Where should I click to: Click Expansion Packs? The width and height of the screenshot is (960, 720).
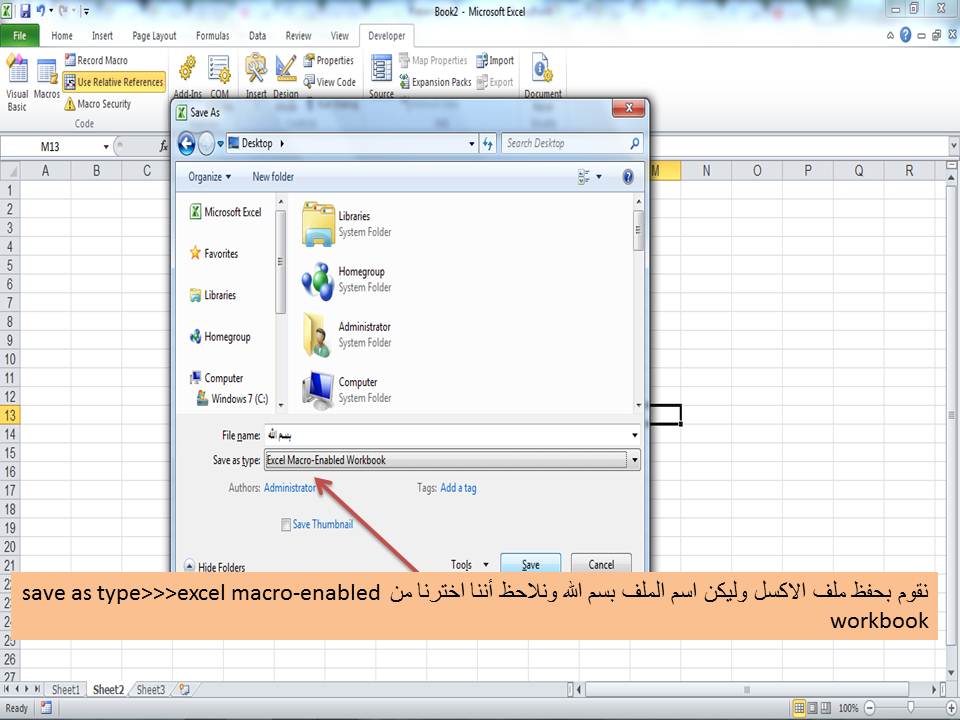[x=435, y=81]
